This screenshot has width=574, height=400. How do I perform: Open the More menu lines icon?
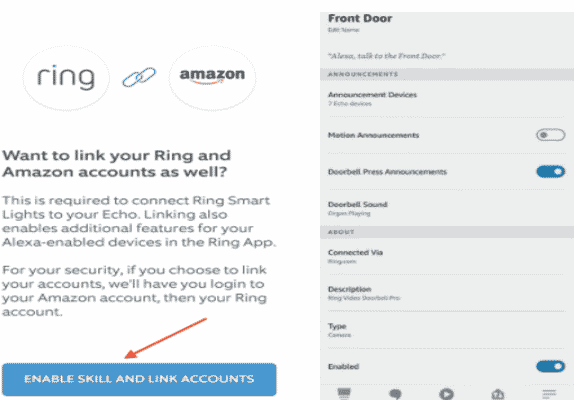(549, 394)
